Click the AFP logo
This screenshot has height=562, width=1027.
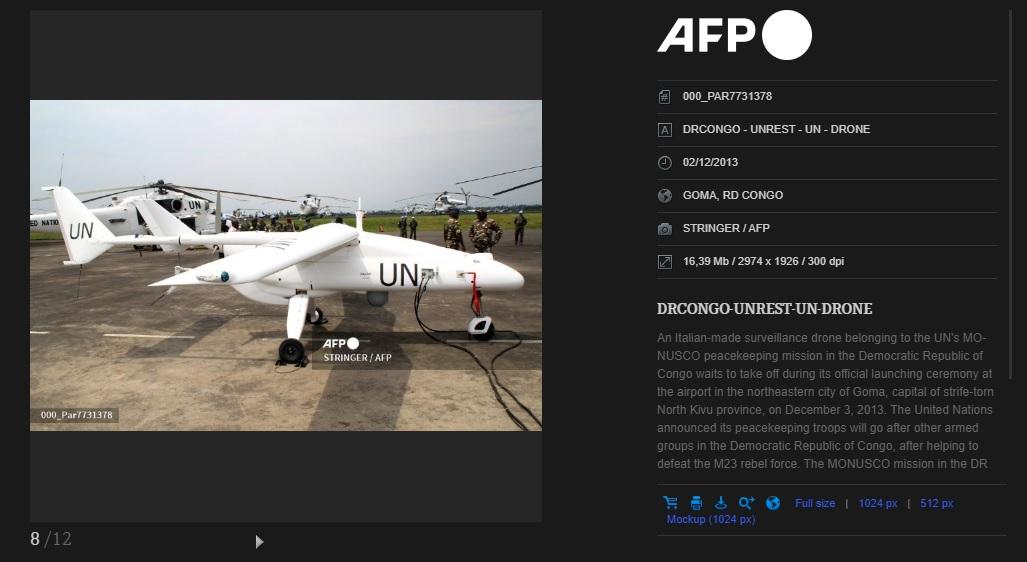(734, 35)
